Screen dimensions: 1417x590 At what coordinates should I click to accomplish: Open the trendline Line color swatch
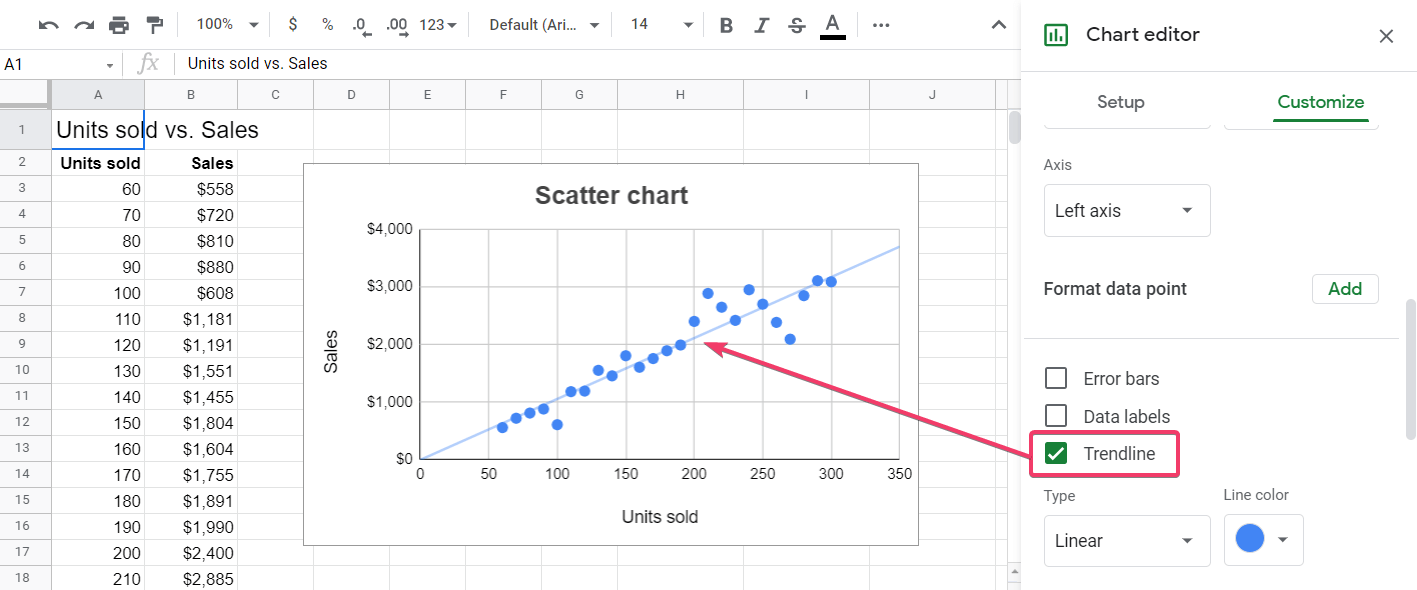coord(1263,540)
